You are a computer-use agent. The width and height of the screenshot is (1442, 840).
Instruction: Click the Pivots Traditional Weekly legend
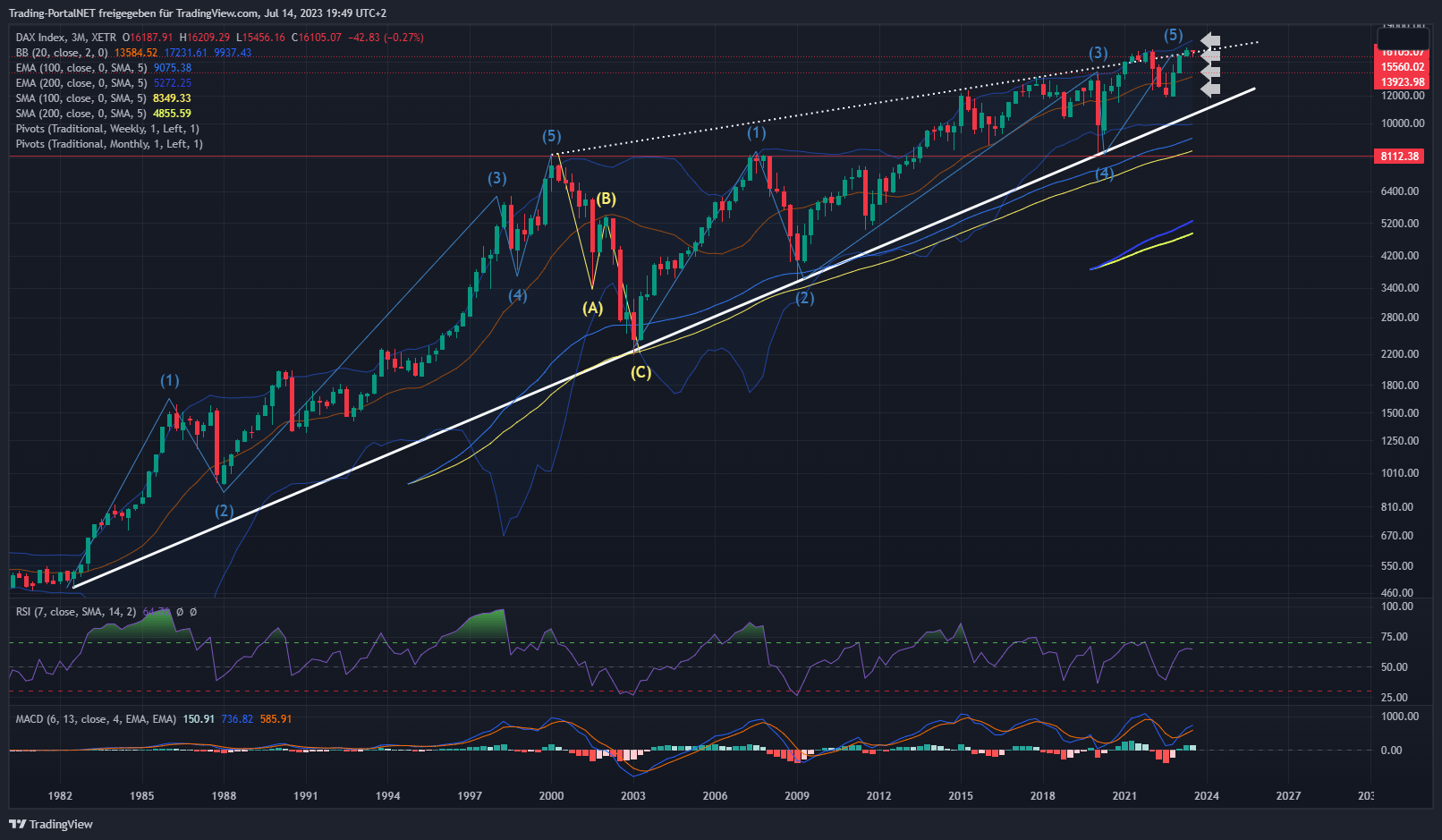107,129
